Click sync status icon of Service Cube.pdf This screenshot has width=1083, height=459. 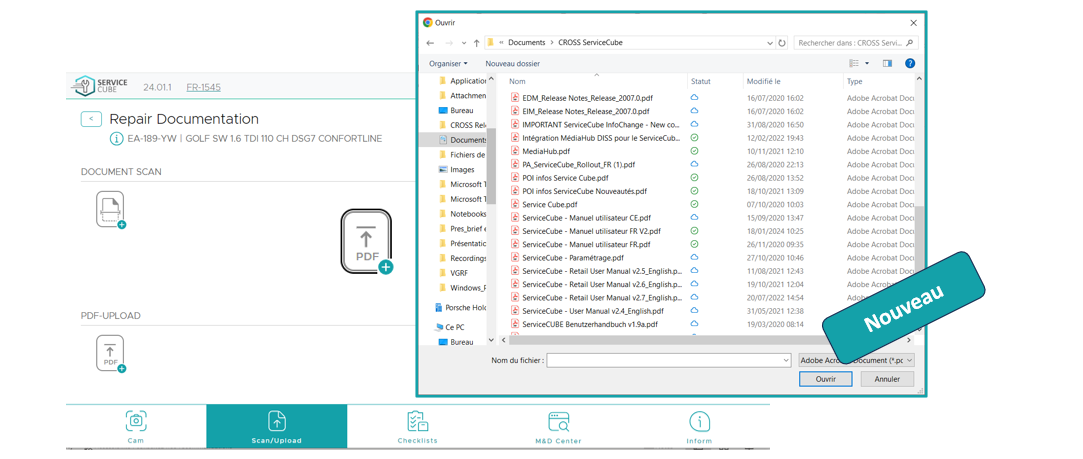coord(694,204)
